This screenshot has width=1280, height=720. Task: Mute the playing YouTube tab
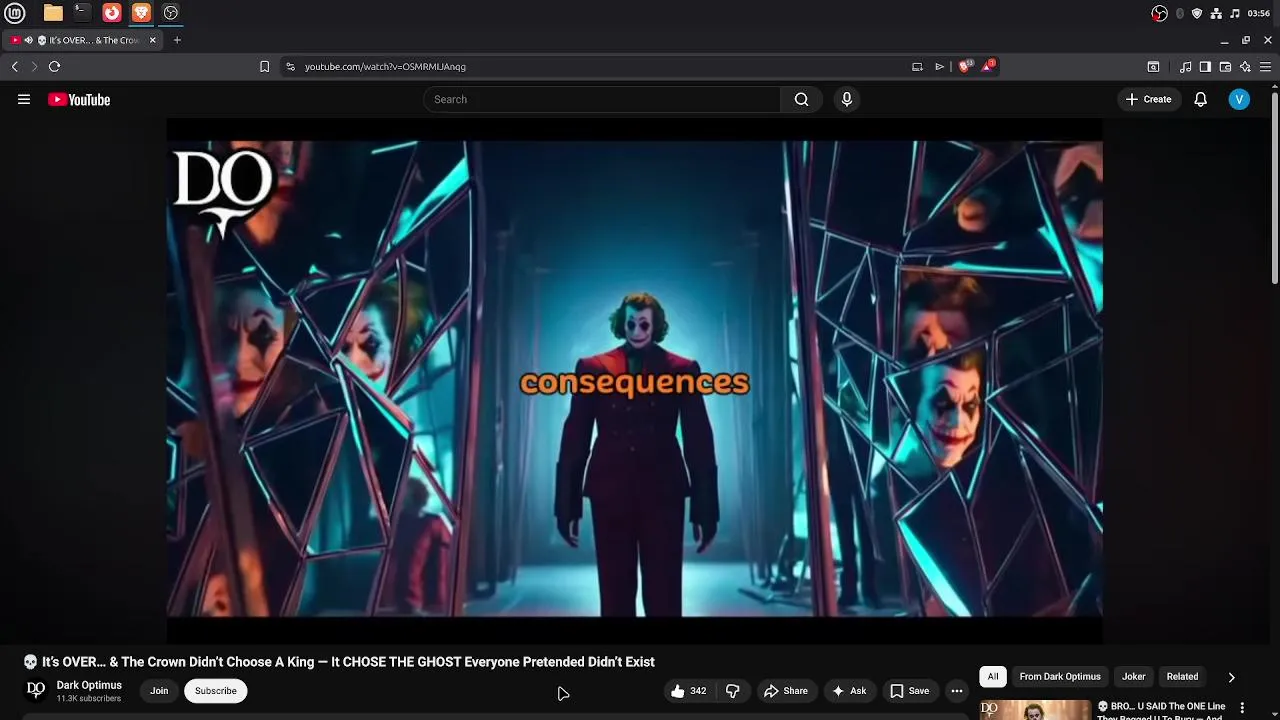[29, 40]
